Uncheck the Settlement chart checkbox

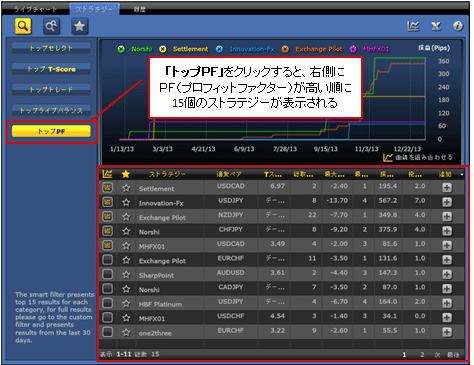107,188
